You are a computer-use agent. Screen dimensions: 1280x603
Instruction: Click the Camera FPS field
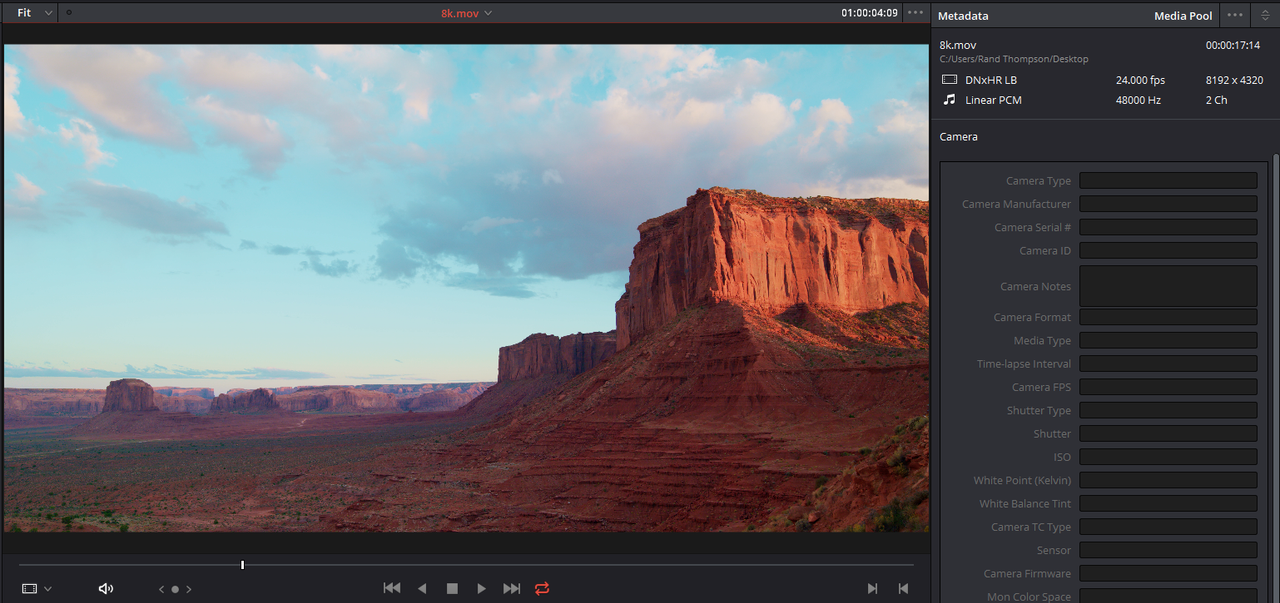(x=1168, y=387)
